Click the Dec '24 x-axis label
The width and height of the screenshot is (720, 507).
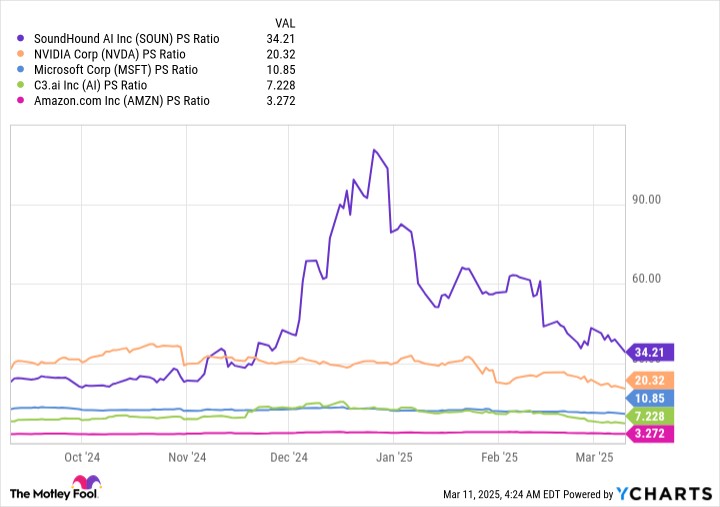point(289,457)
